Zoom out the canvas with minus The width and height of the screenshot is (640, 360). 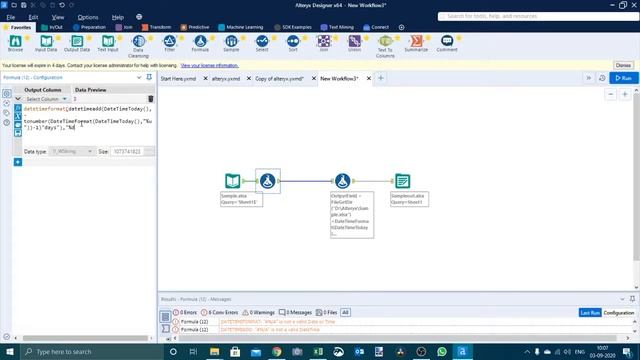pyautogui.click(x=611, y=94)
